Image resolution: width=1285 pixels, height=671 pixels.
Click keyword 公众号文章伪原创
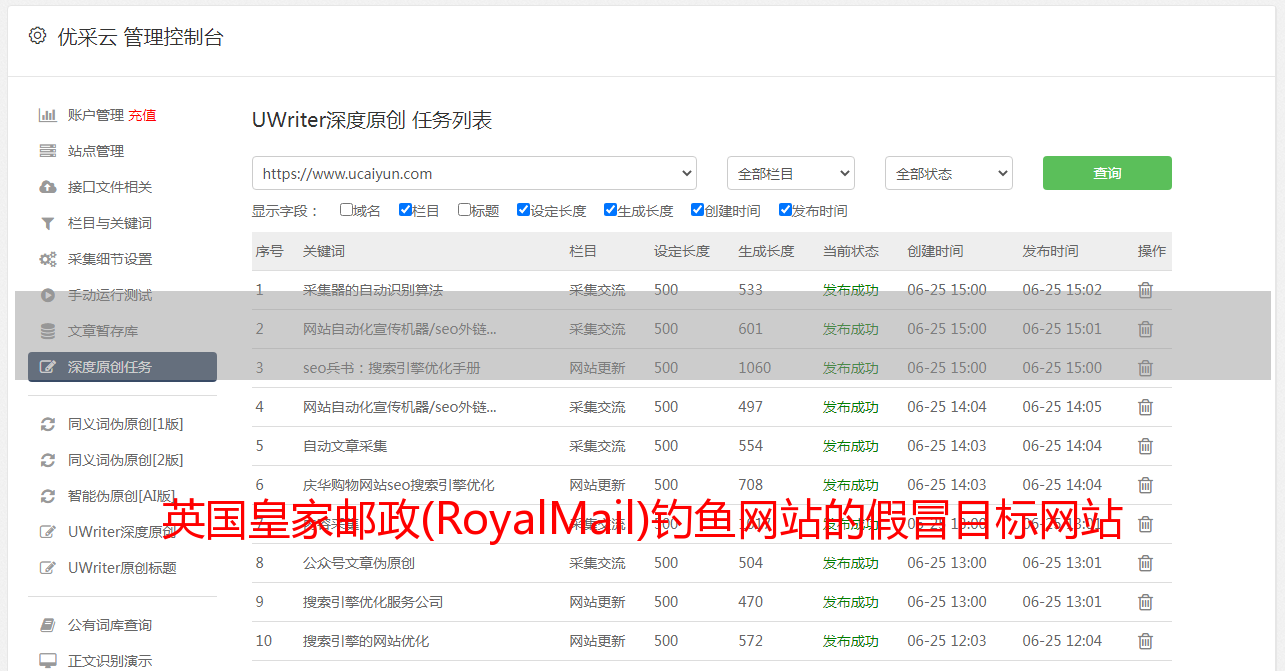pyautogui.click(x=359, y=563)
